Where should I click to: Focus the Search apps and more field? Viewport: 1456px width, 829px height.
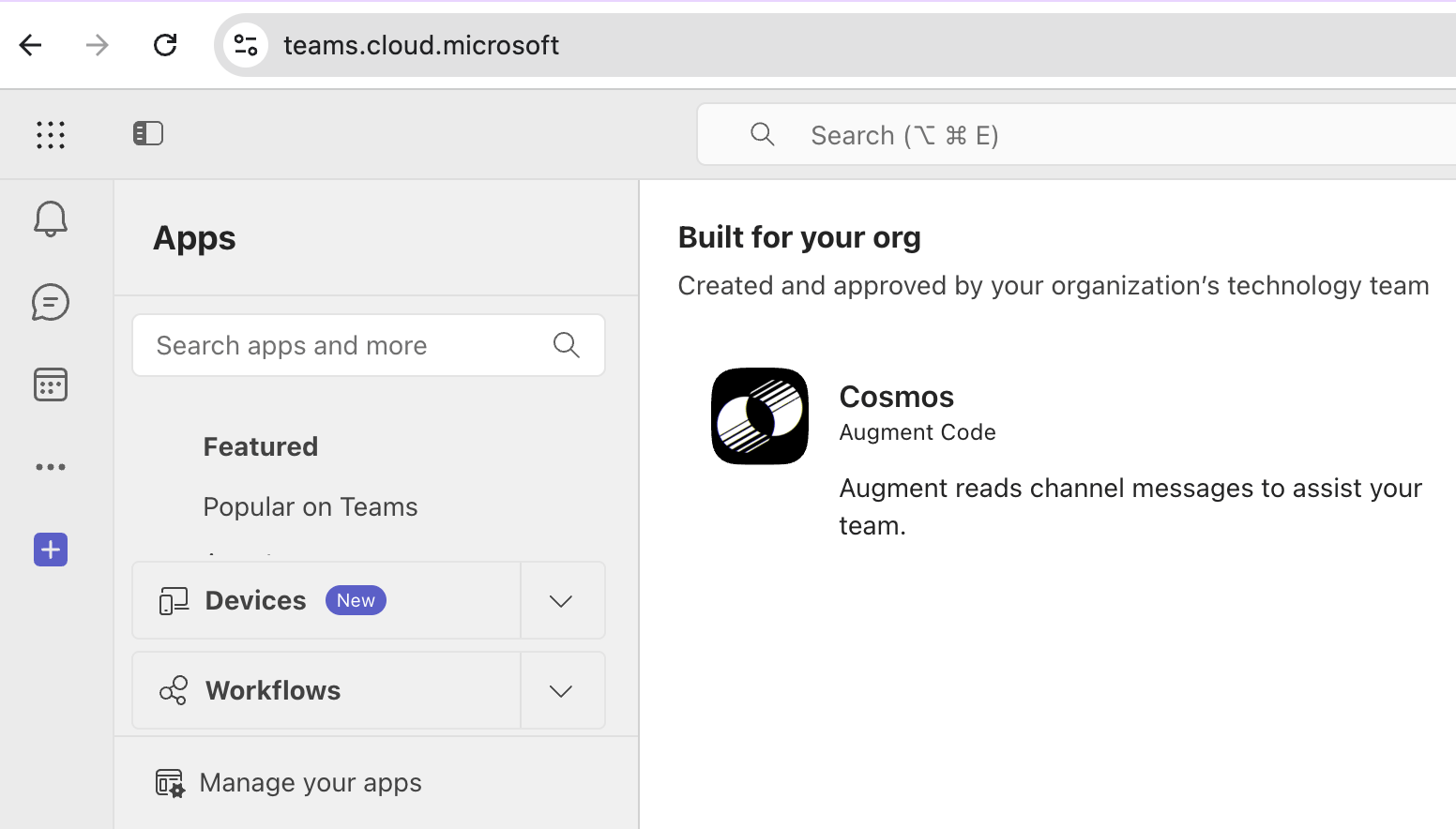click(x=369, y=345)
